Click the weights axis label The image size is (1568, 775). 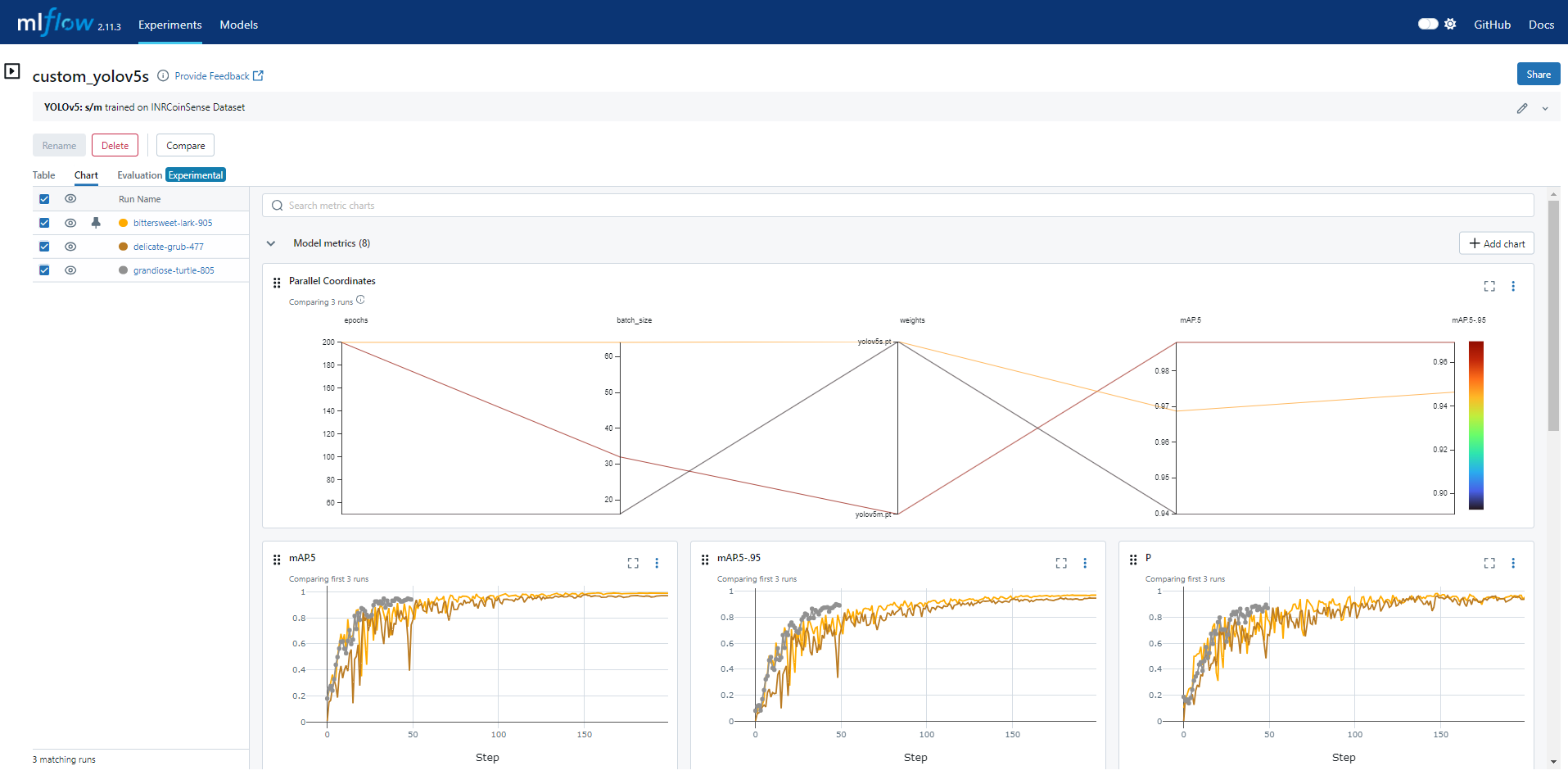(x=912, y=320)
